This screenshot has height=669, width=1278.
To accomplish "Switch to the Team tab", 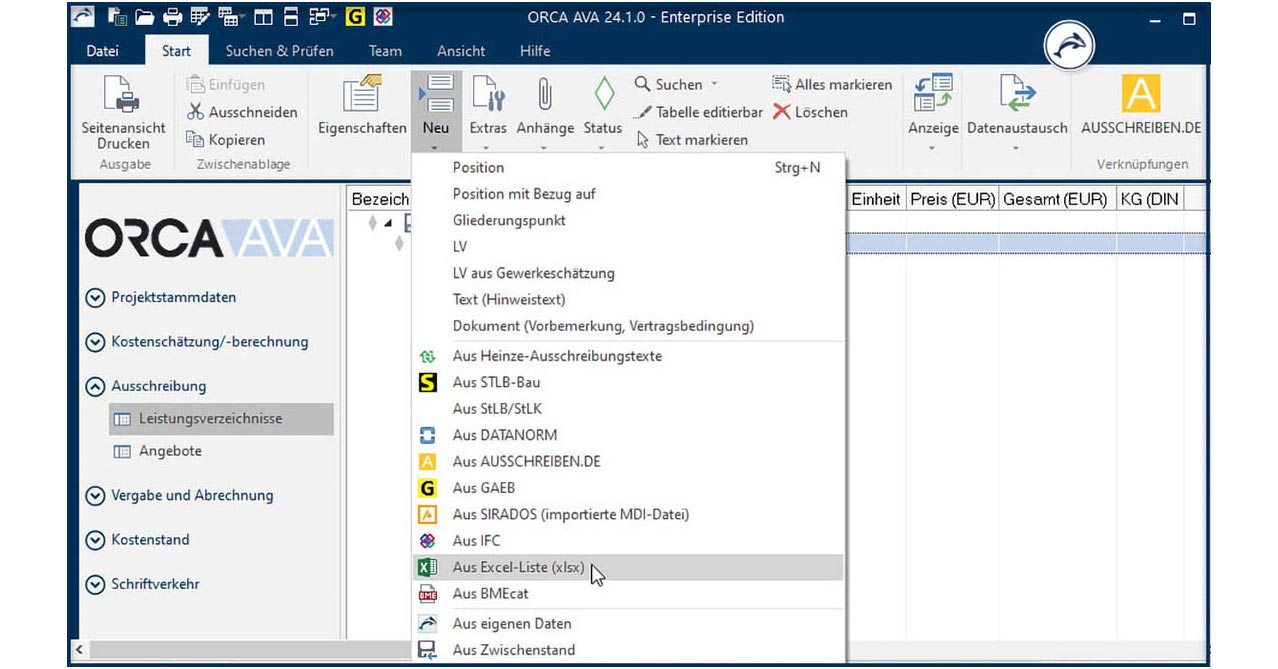I will coord(385,51).
